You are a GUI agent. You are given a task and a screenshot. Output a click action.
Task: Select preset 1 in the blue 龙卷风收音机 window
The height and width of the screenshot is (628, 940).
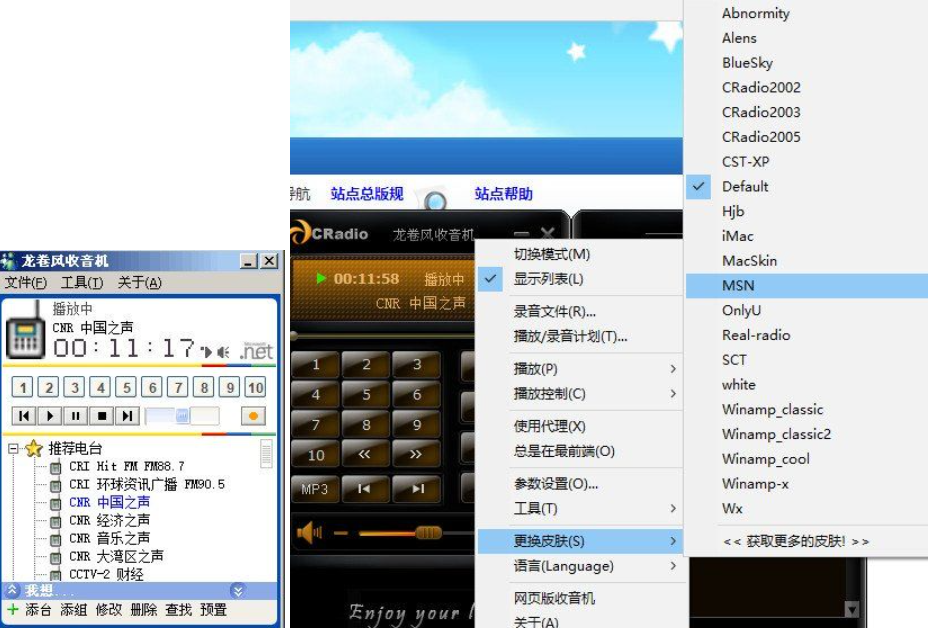[23, 387]
